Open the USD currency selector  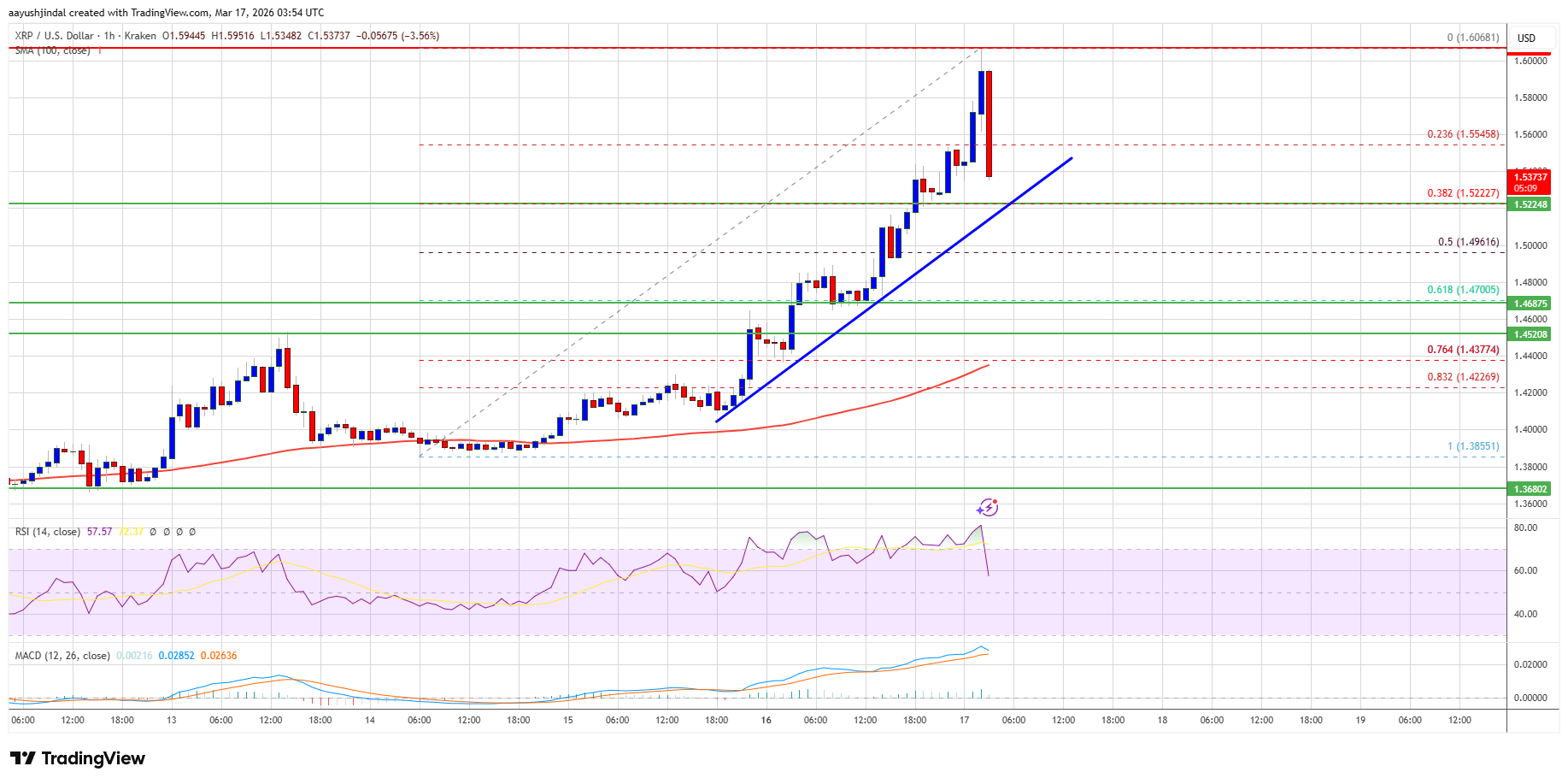click(x=1526, y=38)
